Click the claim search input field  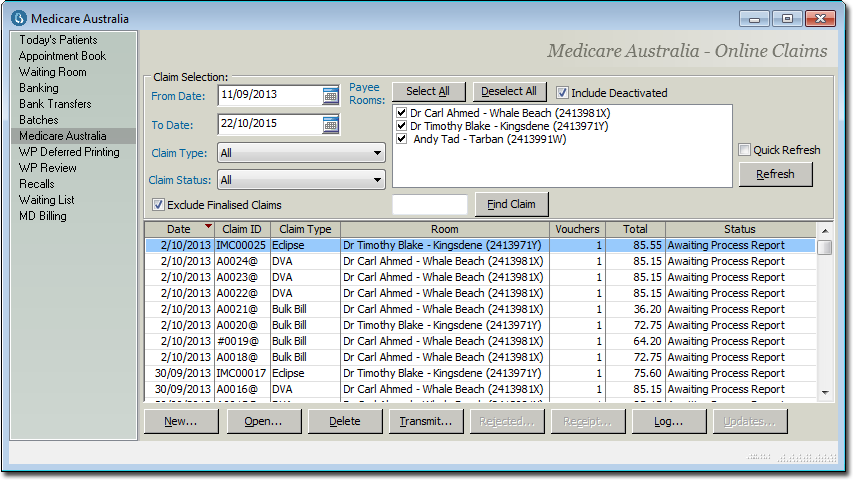pos(430,205)
